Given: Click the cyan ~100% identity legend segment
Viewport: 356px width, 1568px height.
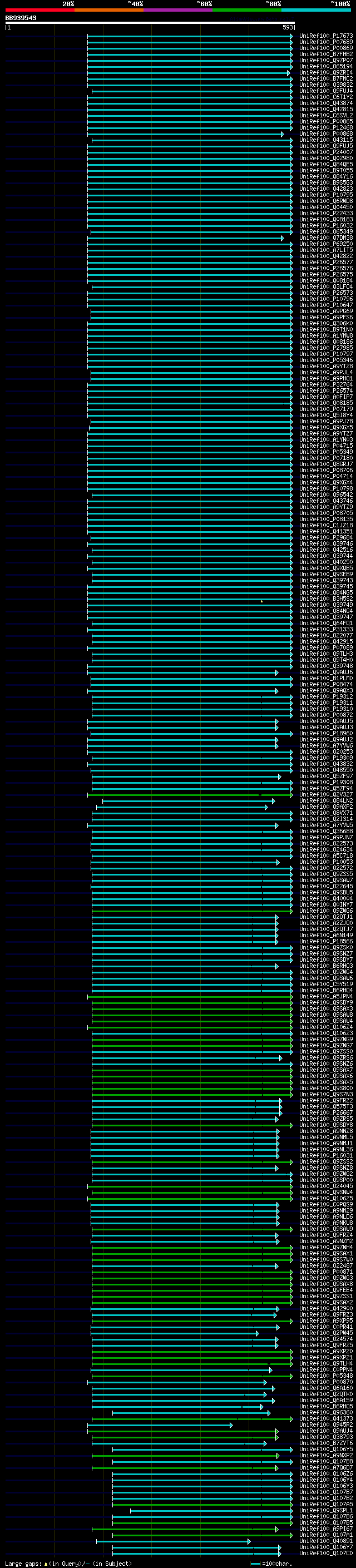Looking at the screenshot, I should tap(316, 10).
